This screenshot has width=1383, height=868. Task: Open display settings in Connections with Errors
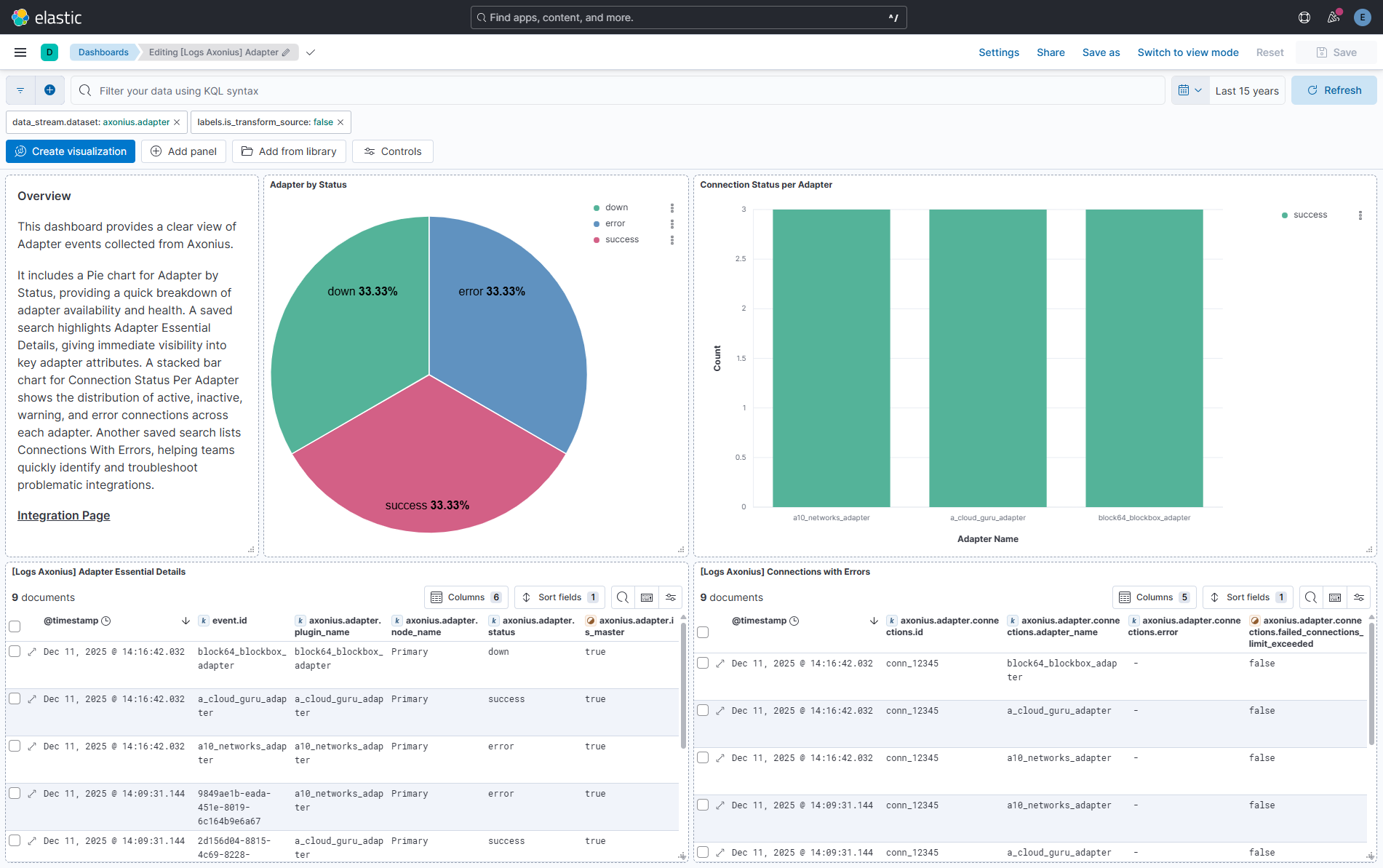[1359, 597]
